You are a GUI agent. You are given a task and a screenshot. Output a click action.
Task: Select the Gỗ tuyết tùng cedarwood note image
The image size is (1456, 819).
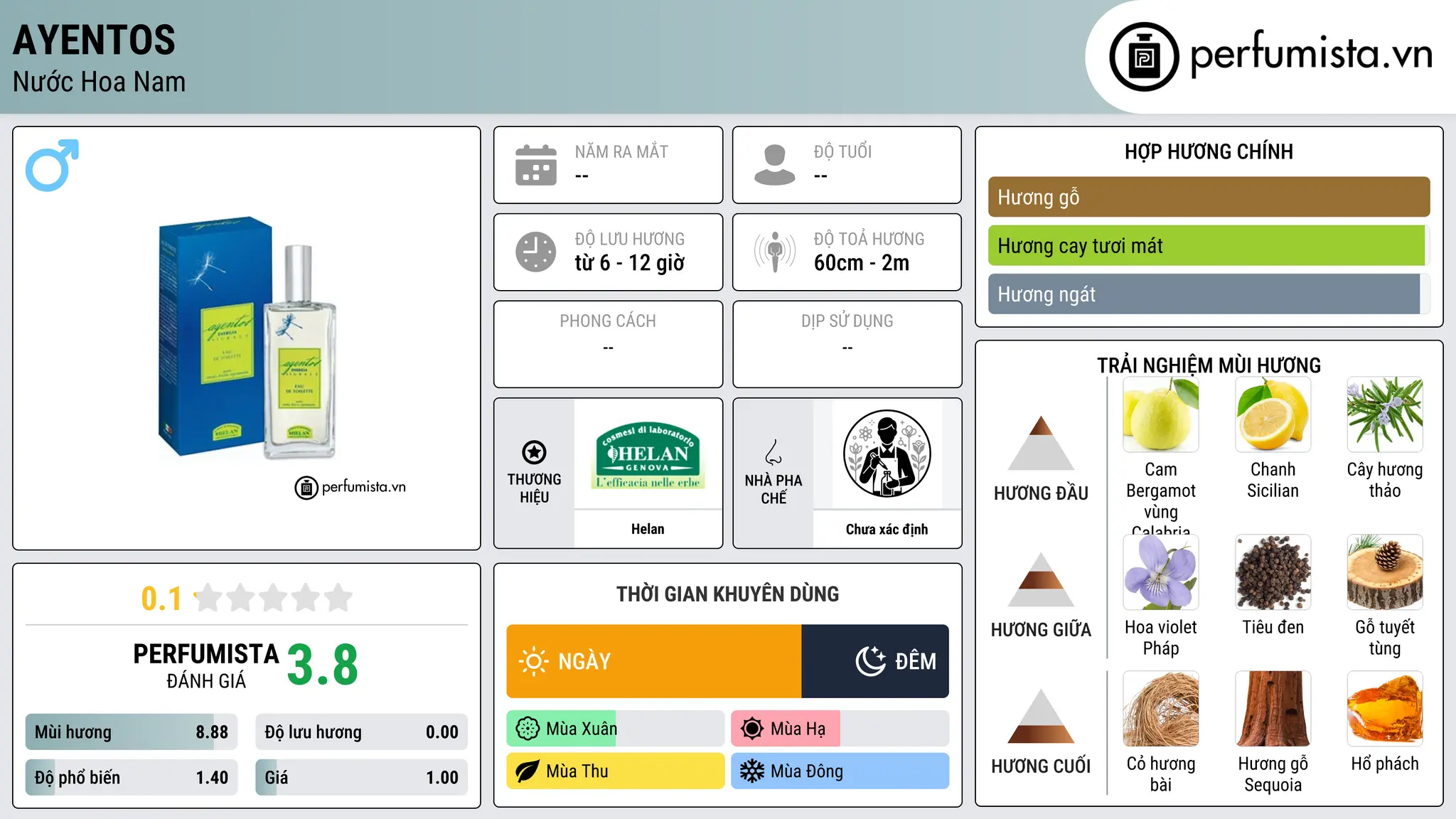point(1385,572)
